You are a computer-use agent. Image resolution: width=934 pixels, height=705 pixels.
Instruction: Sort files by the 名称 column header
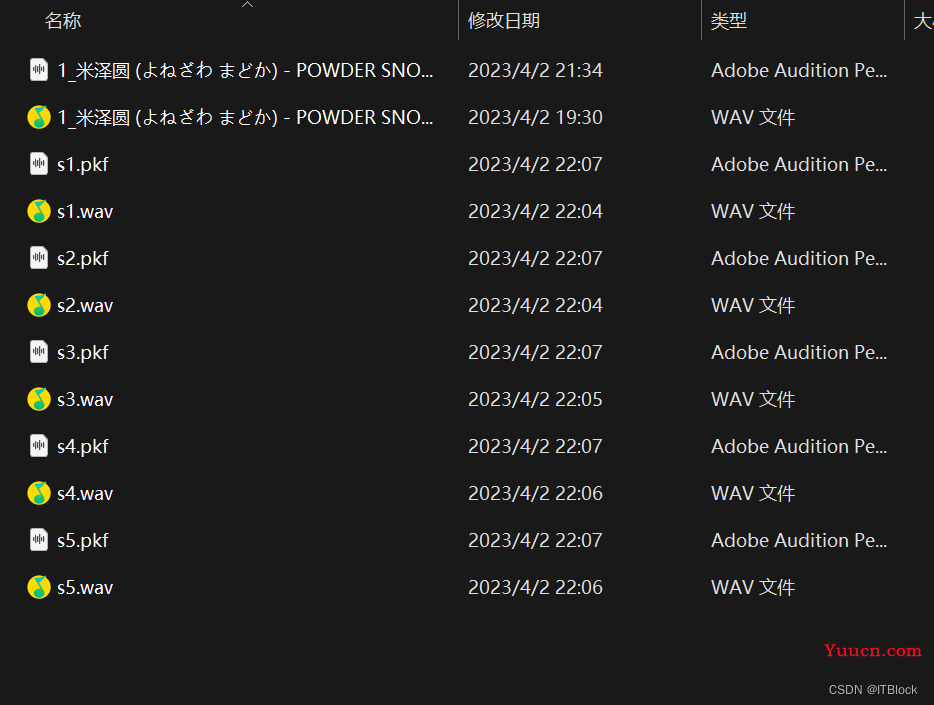[x=63, y=21]
